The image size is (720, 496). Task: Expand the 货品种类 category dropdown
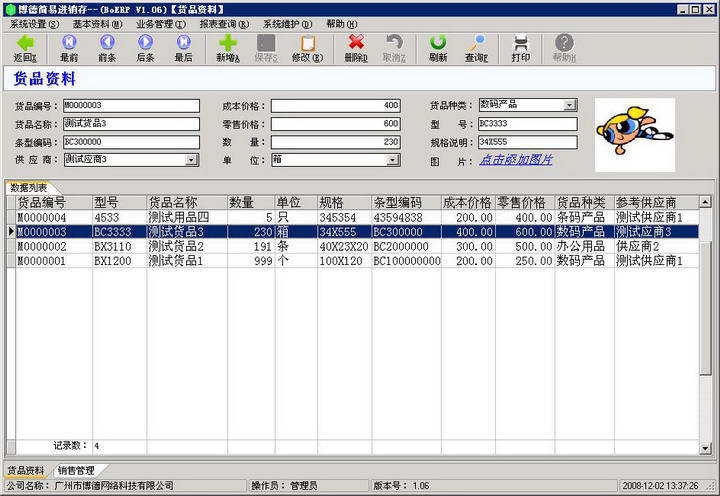pyautogui.click(x=569, y=105)
